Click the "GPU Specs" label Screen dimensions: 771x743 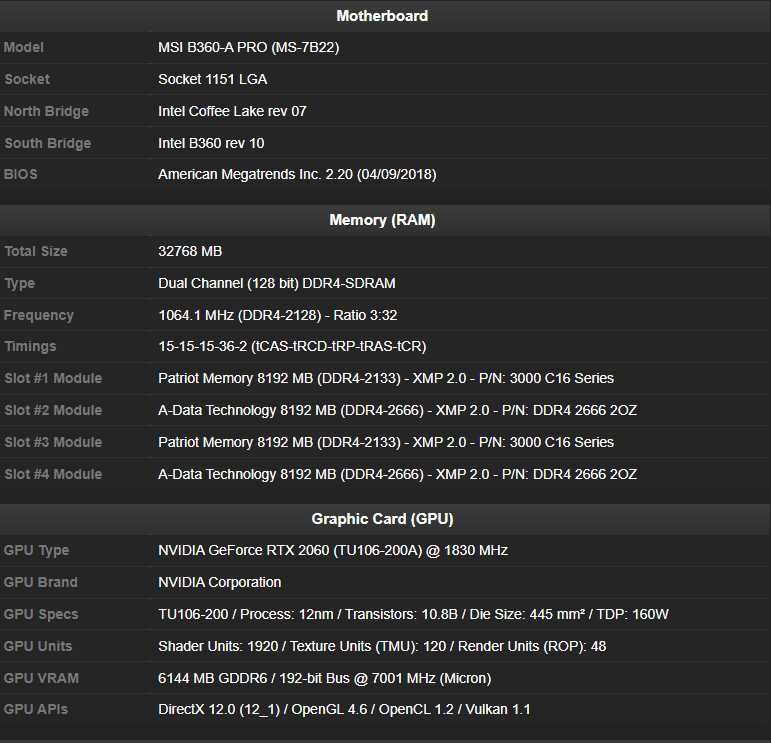pyautogui.click(x=41, y=615)
